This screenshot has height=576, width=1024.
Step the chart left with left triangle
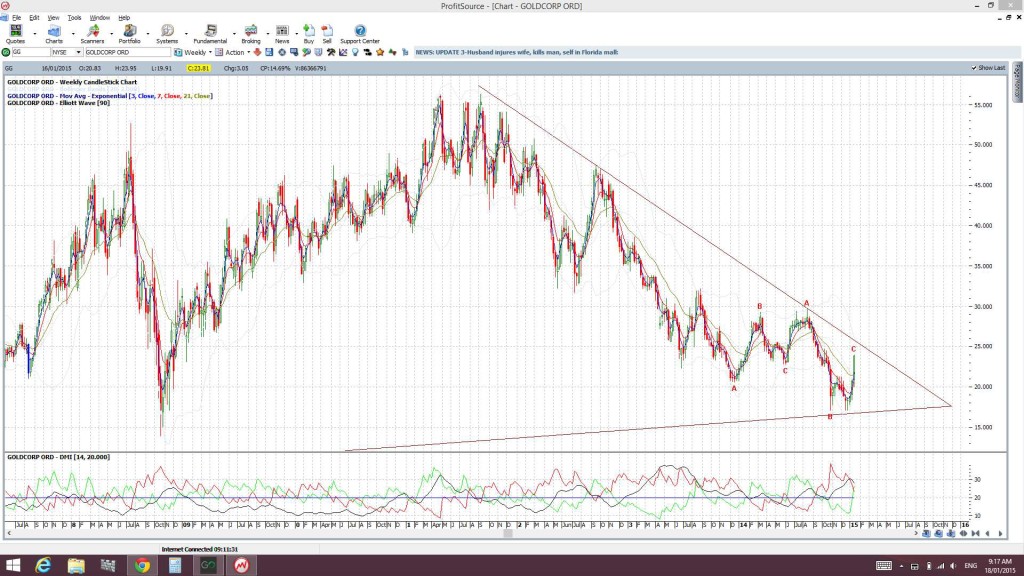point(987,534)
